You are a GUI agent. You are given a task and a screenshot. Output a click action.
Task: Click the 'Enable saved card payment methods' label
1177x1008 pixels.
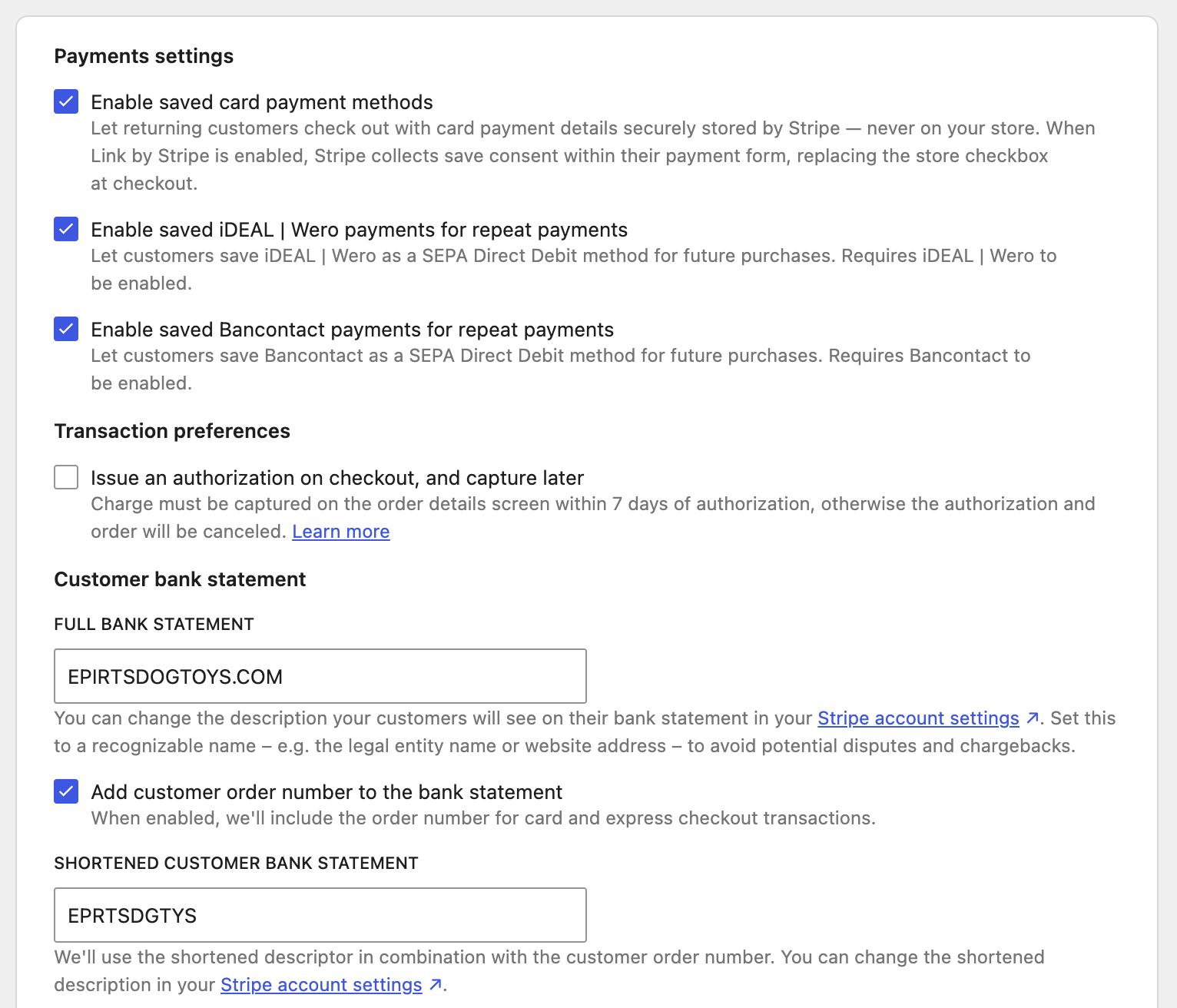(262, 102)
